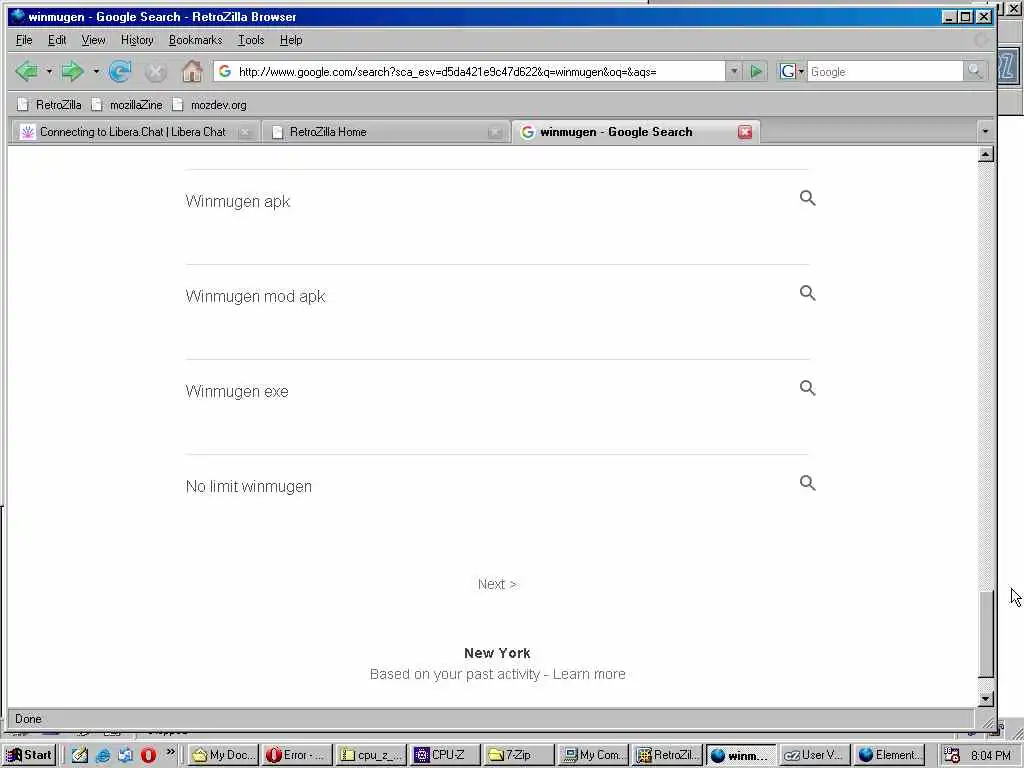Click the Stop loading icon
Image resolution: width=1024 pixels, height=768 pixels.
[x=155, y=72]
